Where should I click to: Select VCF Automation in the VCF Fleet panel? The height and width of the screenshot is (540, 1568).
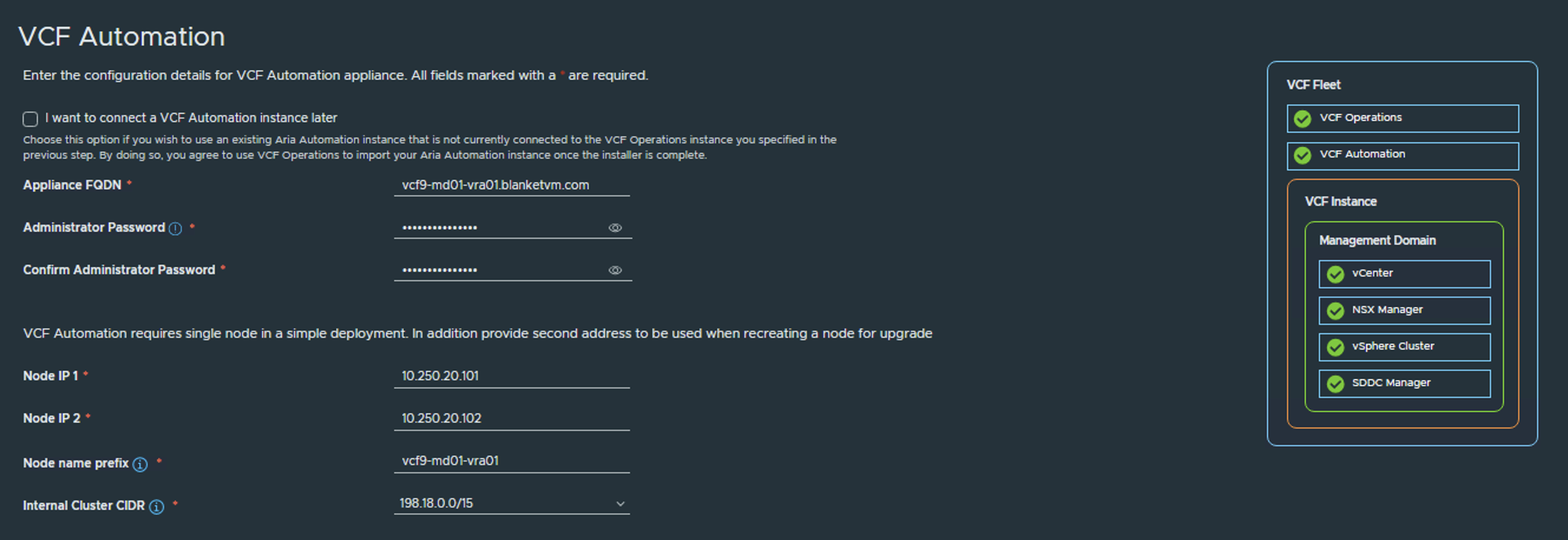(x=1403, y=155)
